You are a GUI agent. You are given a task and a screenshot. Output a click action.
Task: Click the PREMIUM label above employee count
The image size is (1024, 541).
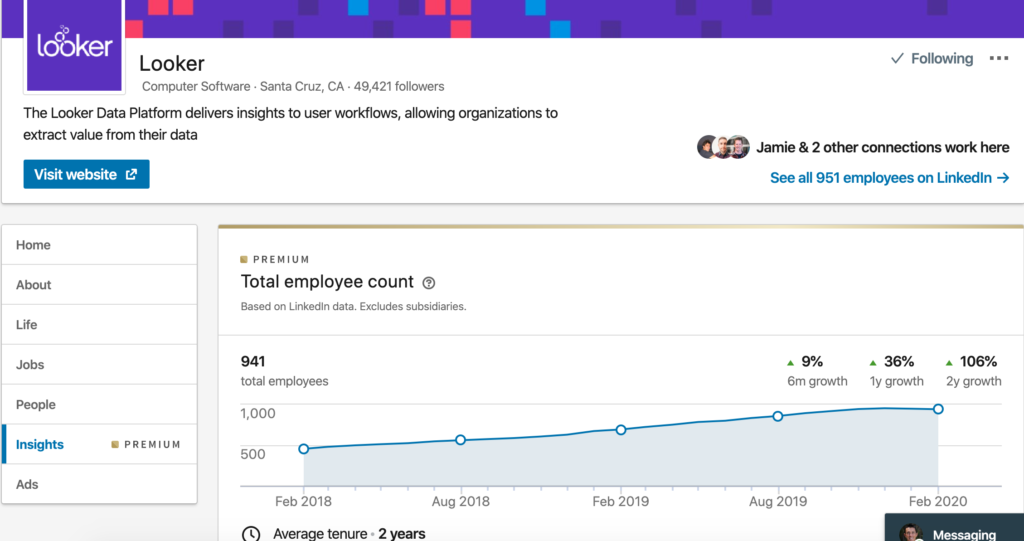pyautogui.click(x=275, y=259)
